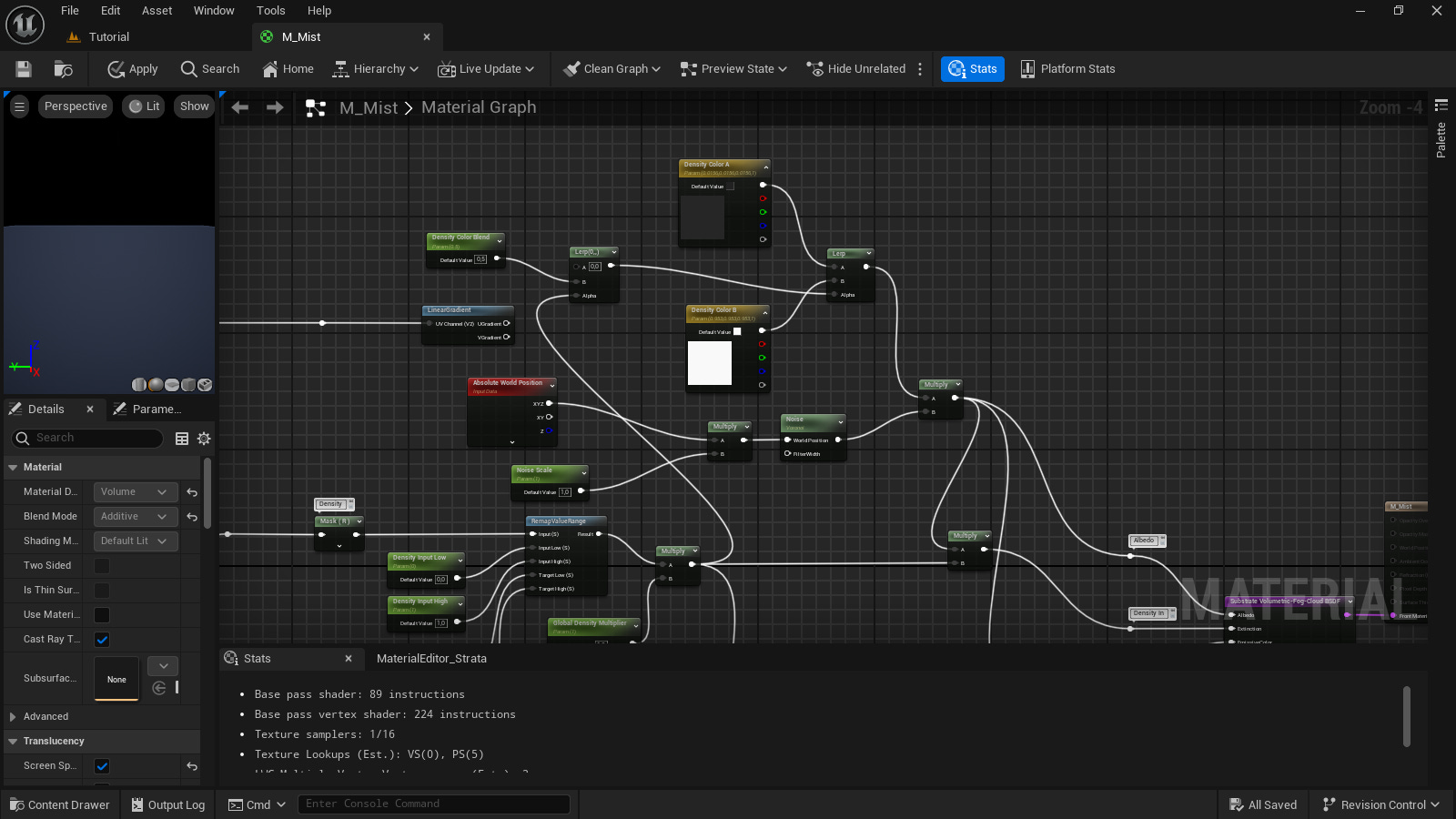
Task: Open the toolbar three-dot overflow menu
Action: coord(920,69)
